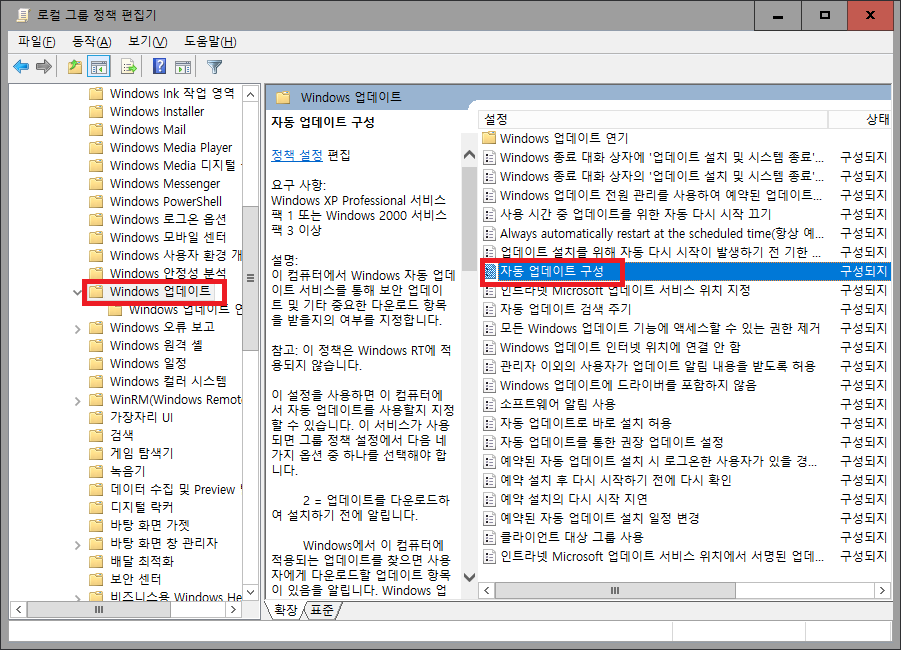901x650 pixels.
Task: Open the 파일(F) menu
Action: tap(36, 41)
